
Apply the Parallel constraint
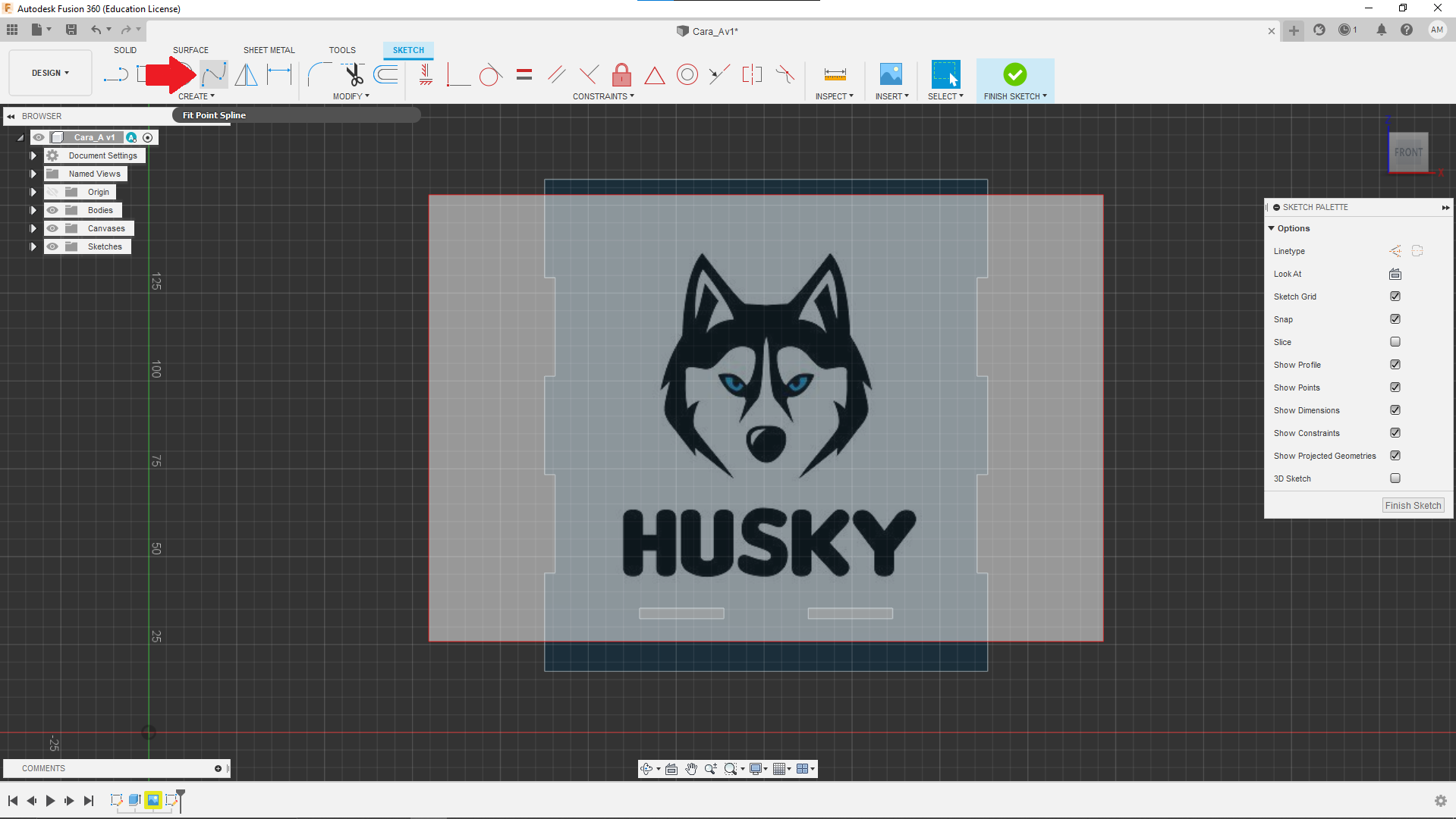click(556, 74)
